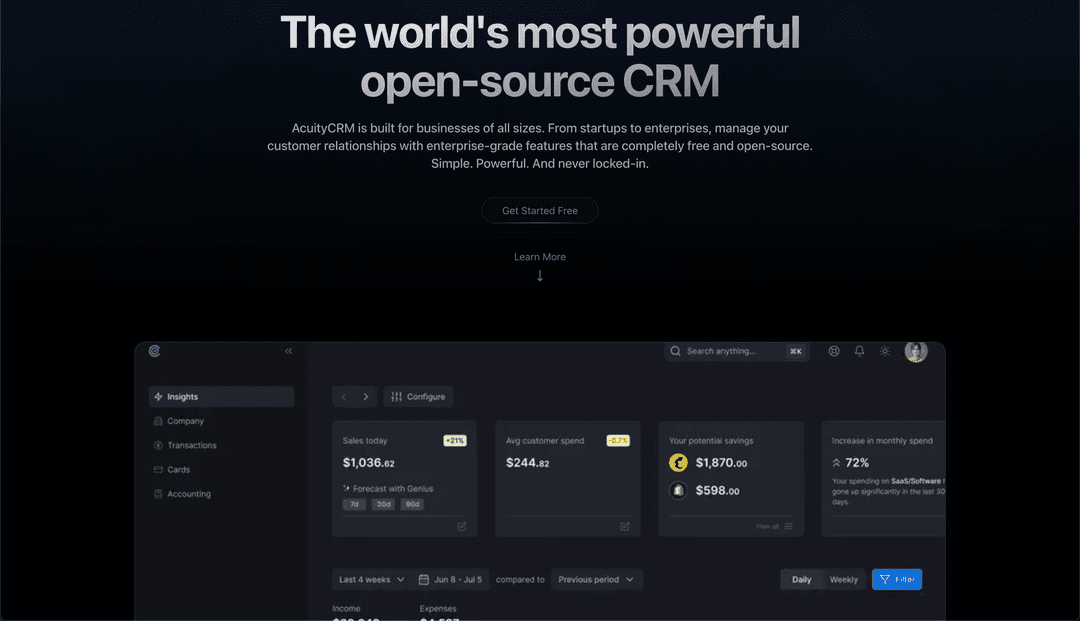Open the Insights sidebar item
Image resolution: width=1080 pixels, height=621 pixels.
tap(221, 397)
